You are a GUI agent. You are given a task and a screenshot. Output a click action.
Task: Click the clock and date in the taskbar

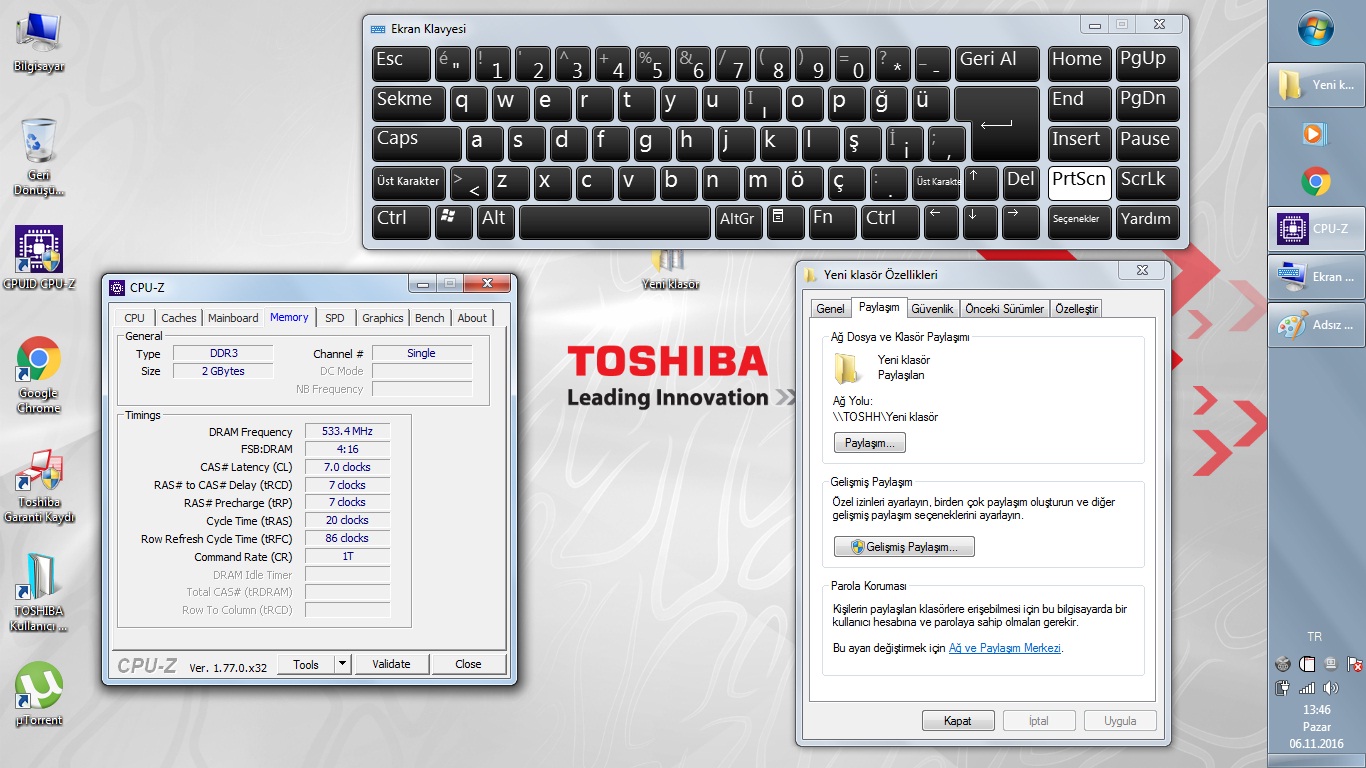[1316, 726]
